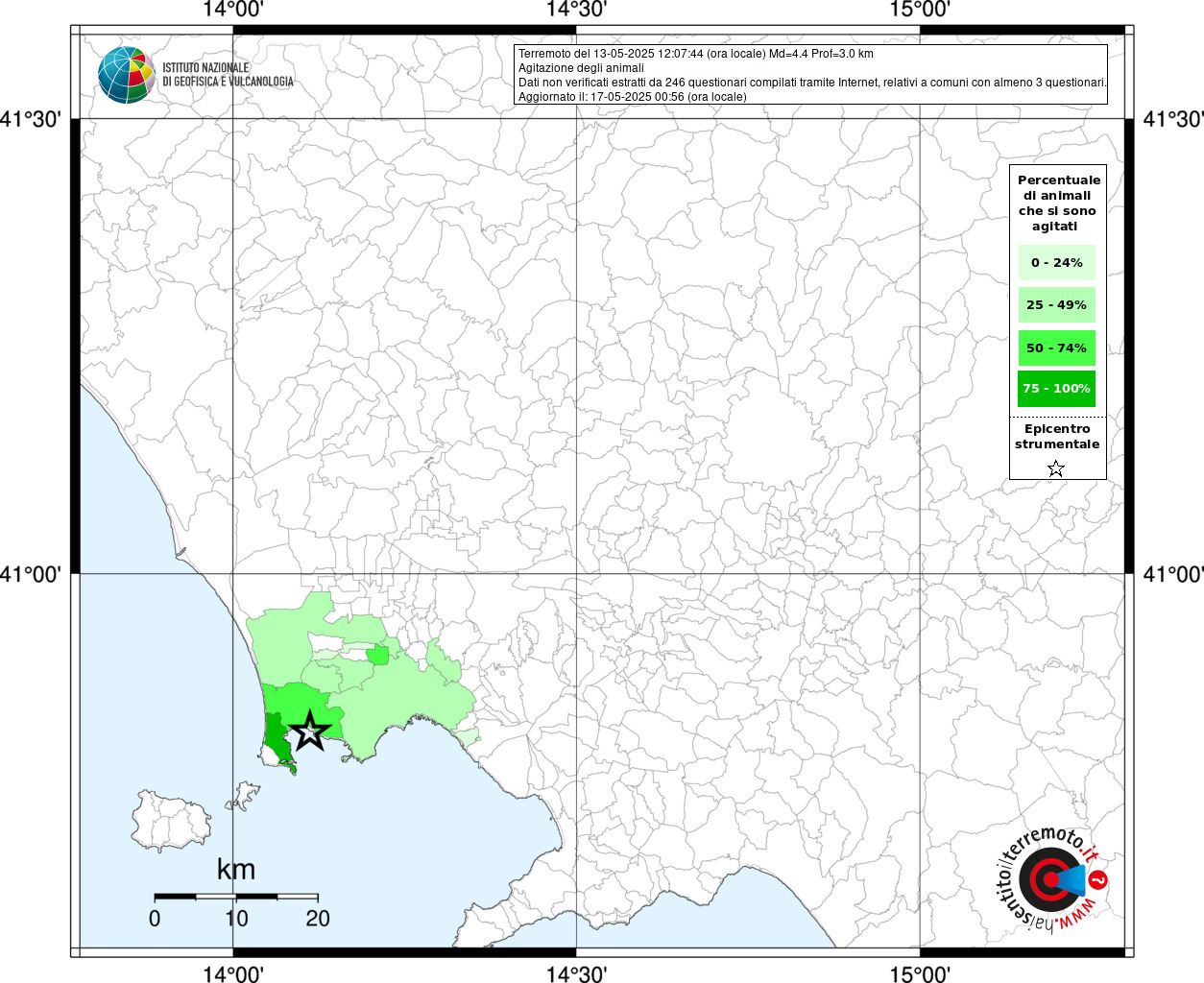Click the km scale bar label

pos(236,870)
